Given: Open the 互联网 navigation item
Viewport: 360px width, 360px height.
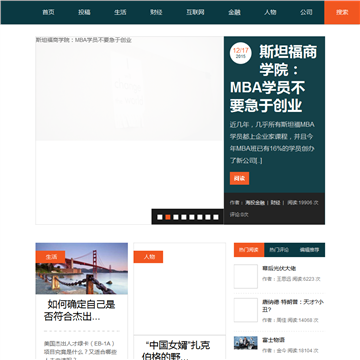Looking at the screenshot, I should 195,12.
